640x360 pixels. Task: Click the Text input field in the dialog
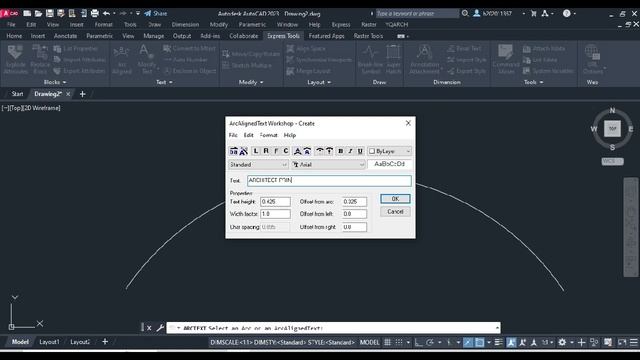pyautogui.click(x=329, y=180)
